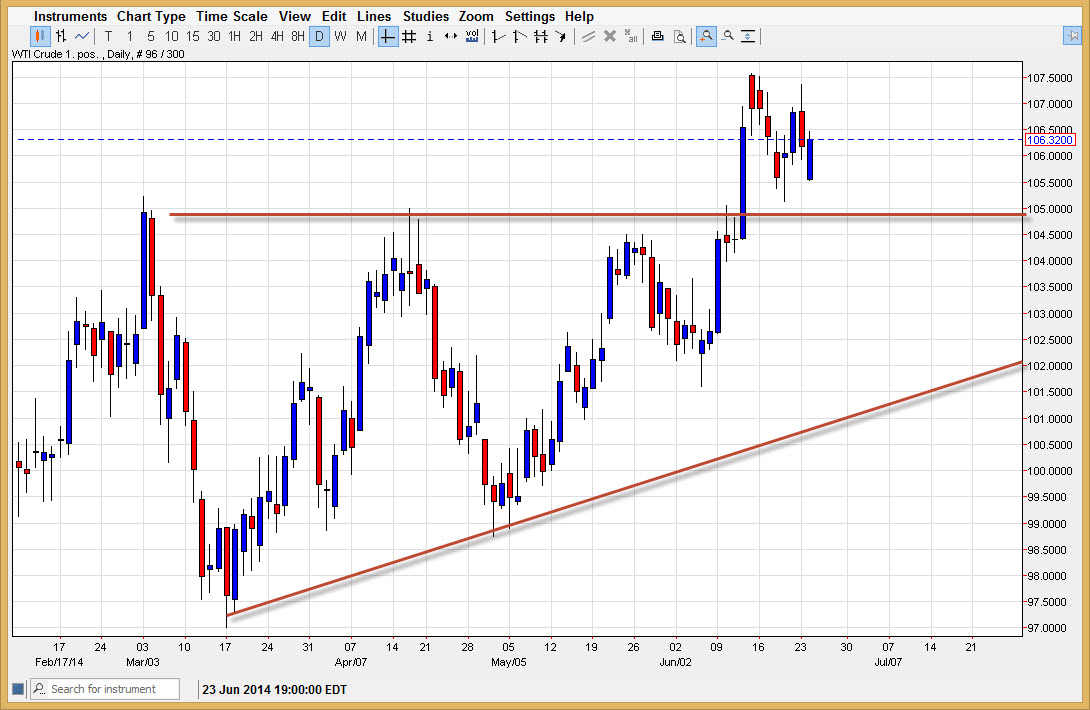Toggle the chart grid icon
Viewport: 1090px width, 710px height.
[x=408, y=36]
